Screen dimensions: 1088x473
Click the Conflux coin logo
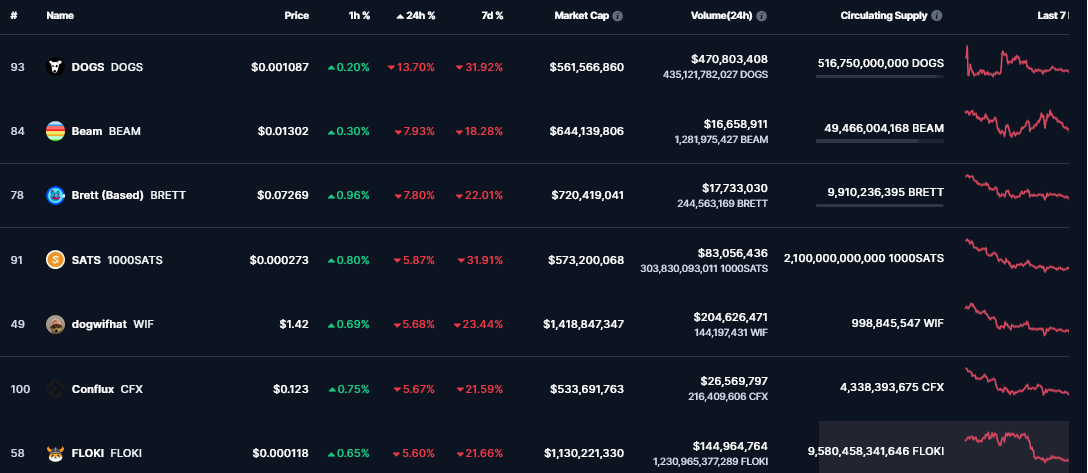tap(56, 388)
